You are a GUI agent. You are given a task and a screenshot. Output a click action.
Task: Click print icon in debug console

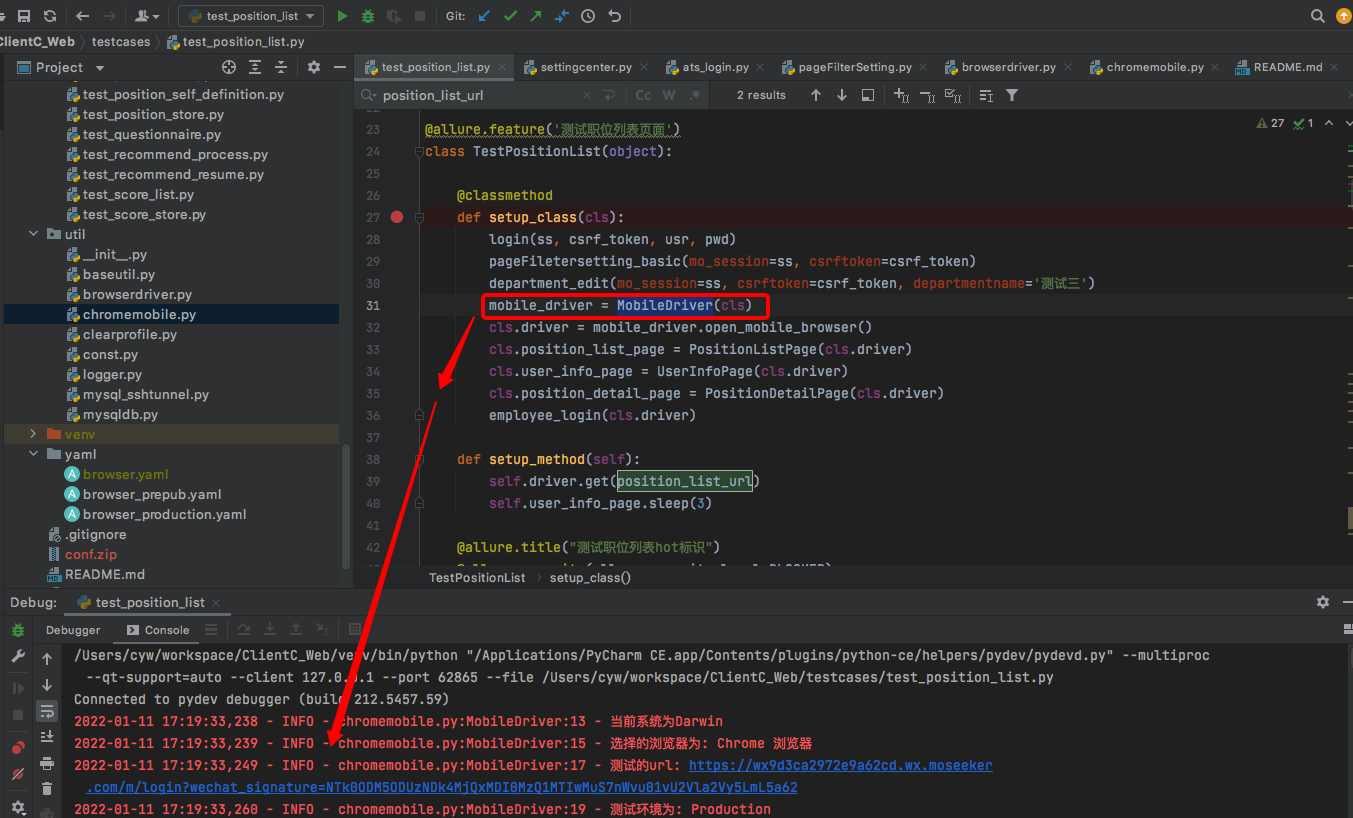(47, 763)
